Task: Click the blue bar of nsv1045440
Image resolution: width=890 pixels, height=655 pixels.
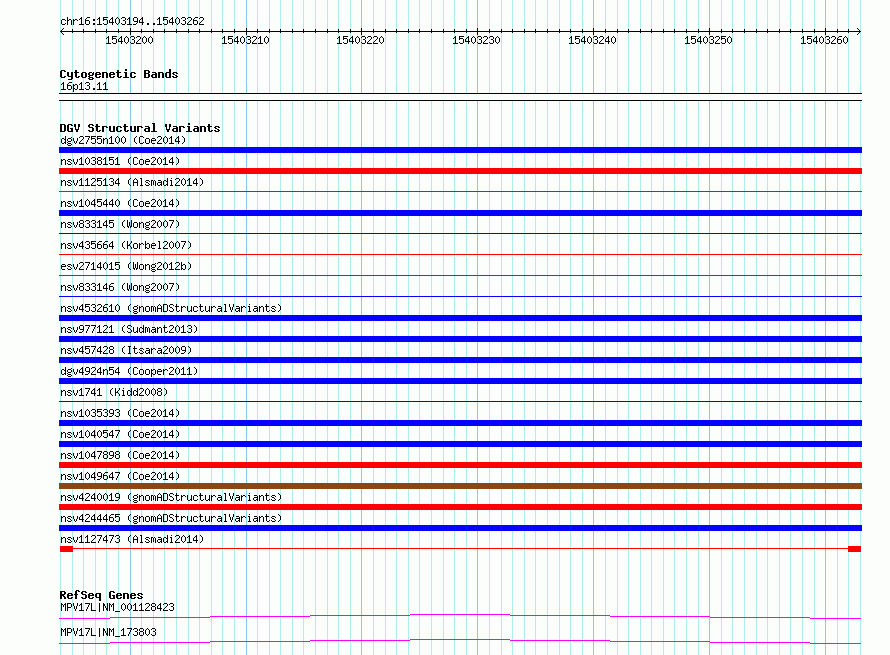Action: point(460,213)
